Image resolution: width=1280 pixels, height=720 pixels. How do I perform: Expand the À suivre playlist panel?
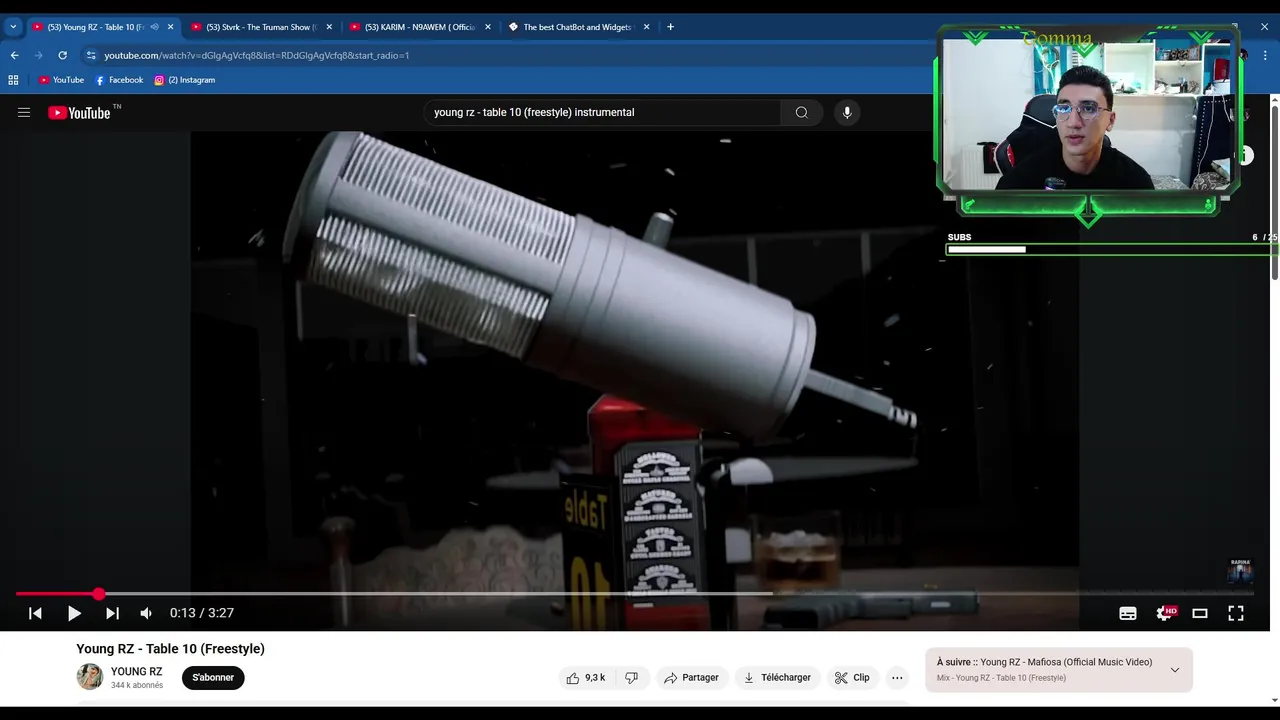point(1175,670)
